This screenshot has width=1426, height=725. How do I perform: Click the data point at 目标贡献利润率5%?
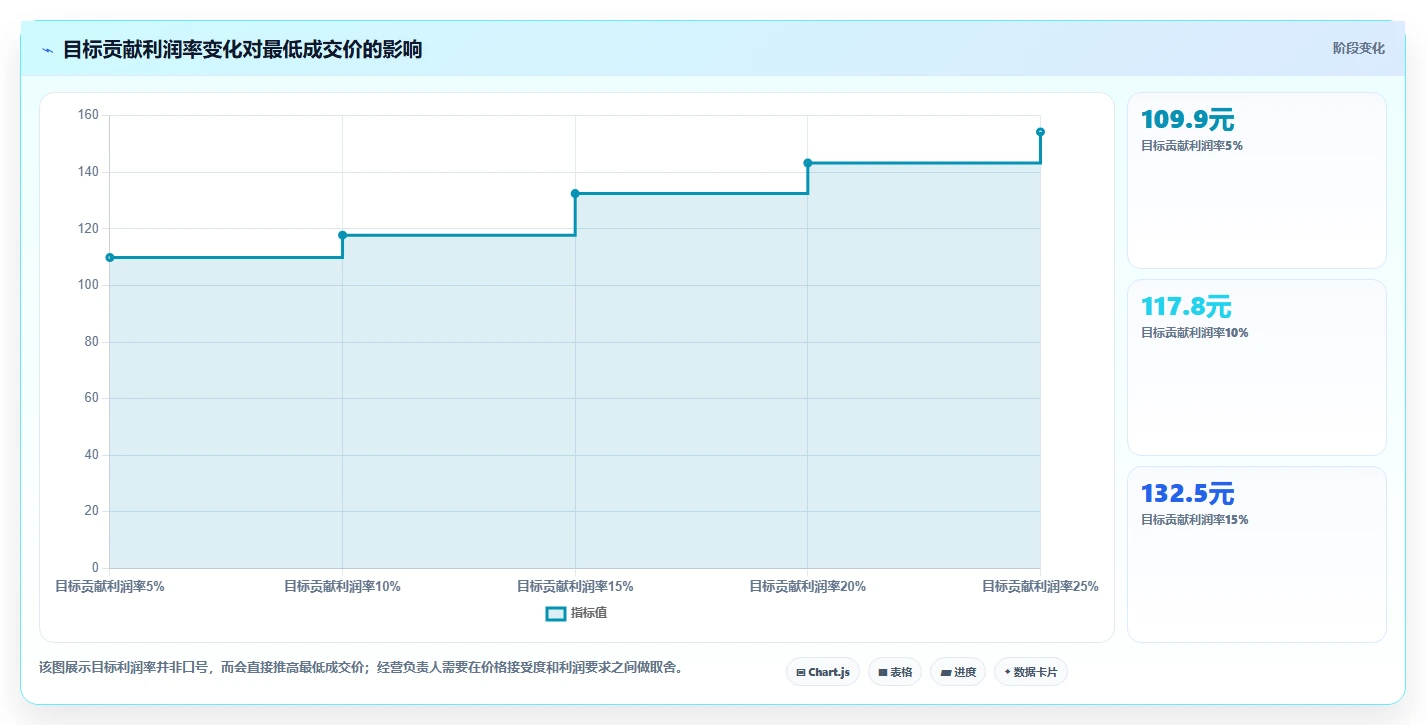pyautogui.click(x=110, y=258)
